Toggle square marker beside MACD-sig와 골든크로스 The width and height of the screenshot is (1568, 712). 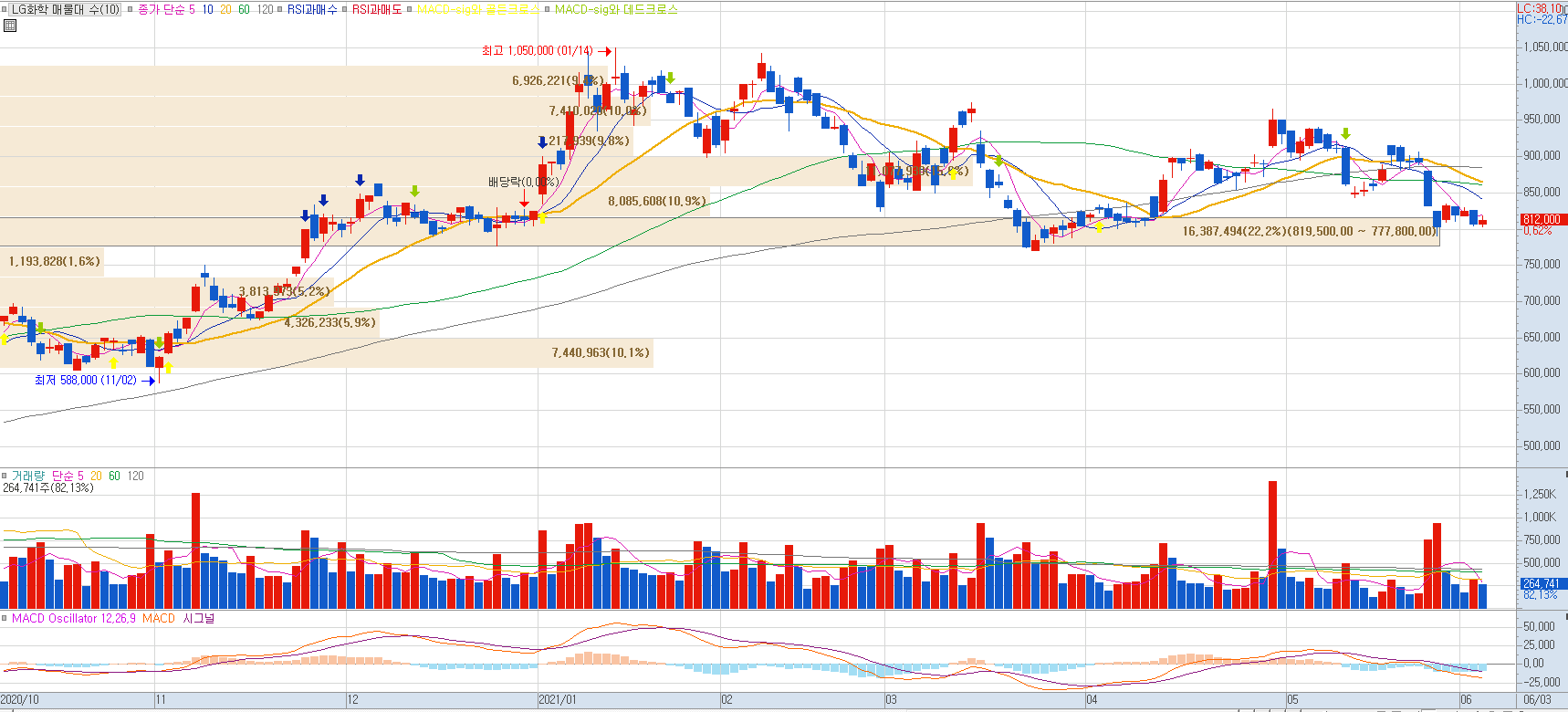pos(410,9)
